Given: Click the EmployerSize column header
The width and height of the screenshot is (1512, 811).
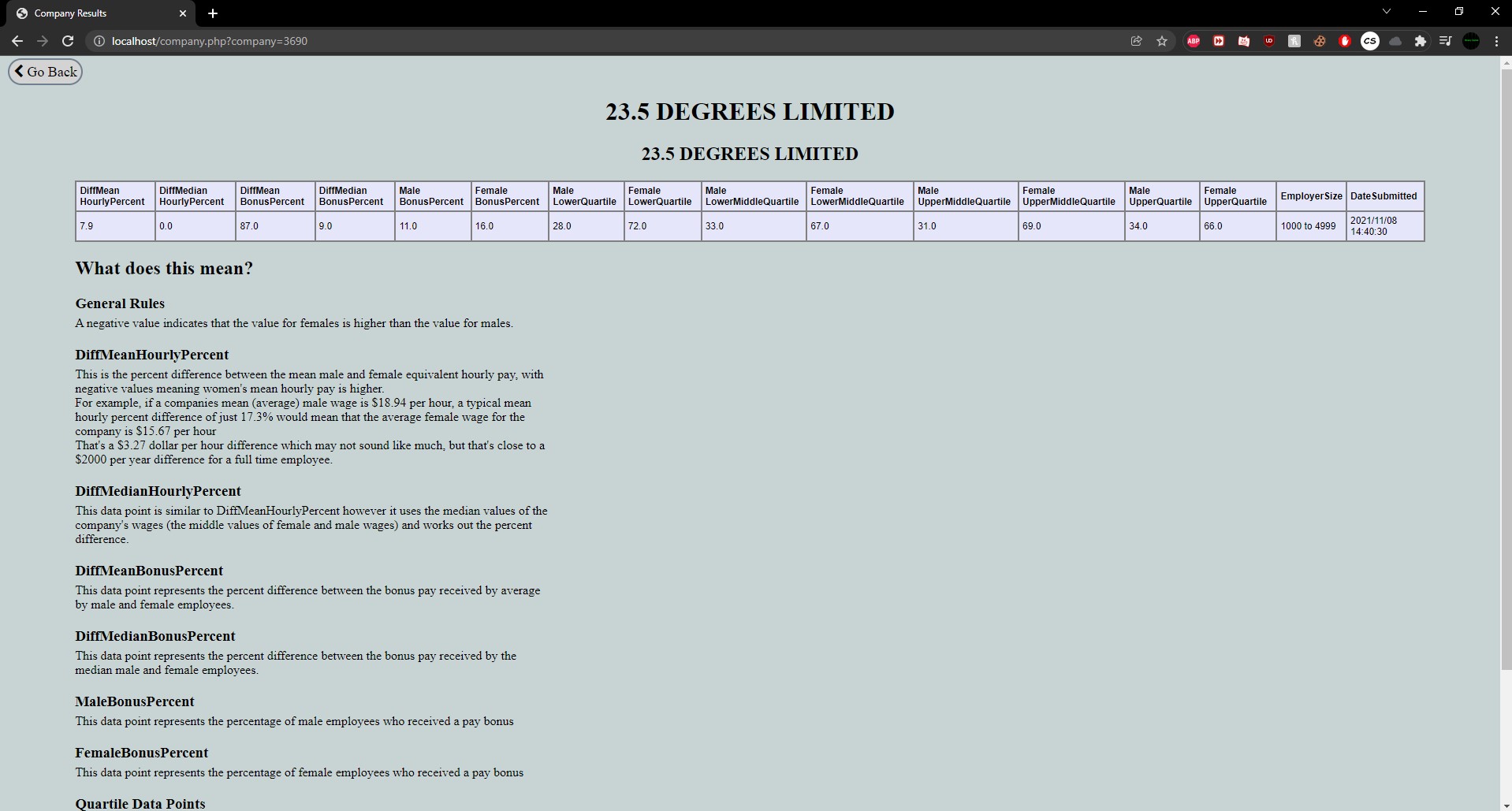Looking at the screenshot, I should (1311, 196).
